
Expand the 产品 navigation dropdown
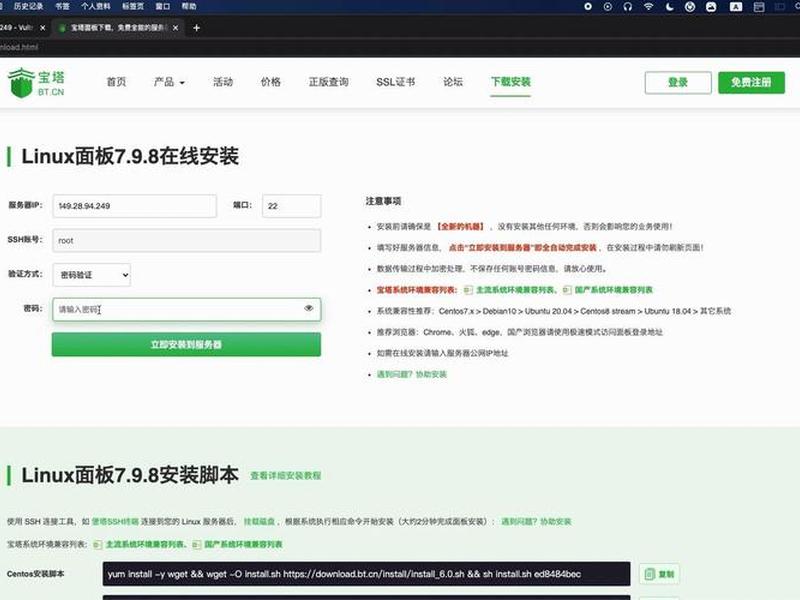point(169,82)
